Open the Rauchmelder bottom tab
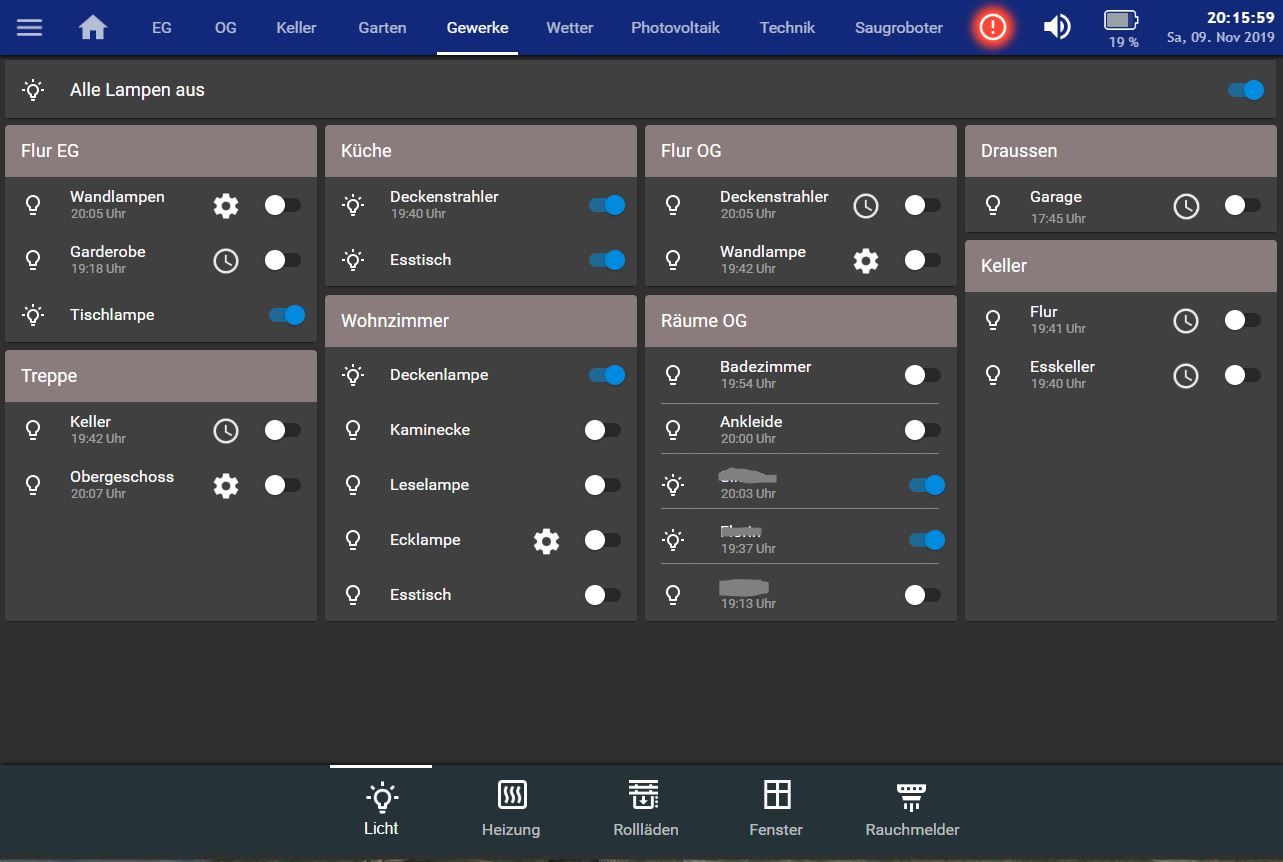Viewport: 1283px width, 862px height. tap(912, 808)
